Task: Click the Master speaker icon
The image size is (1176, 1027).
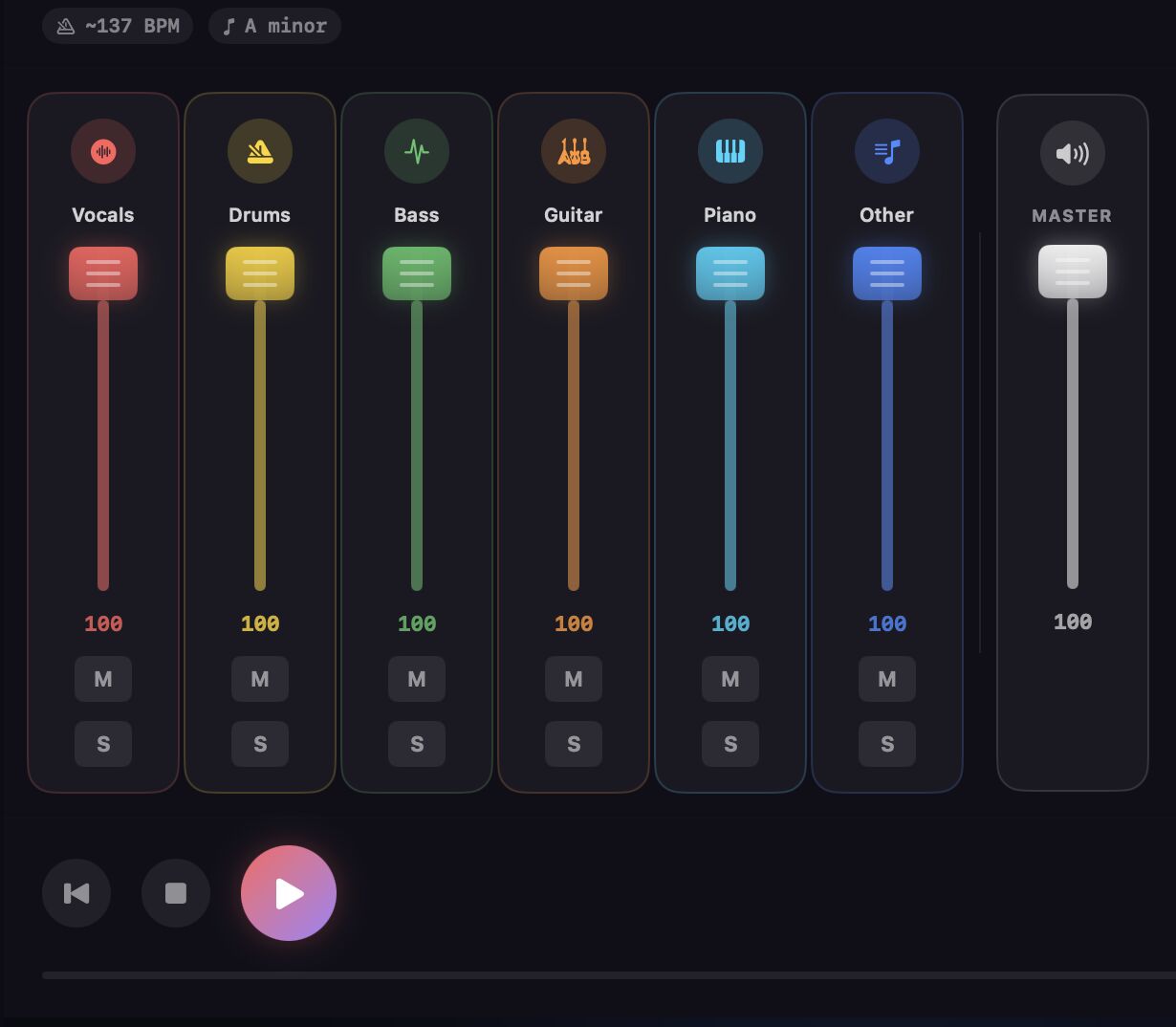Action: [x=1073, y=153]
